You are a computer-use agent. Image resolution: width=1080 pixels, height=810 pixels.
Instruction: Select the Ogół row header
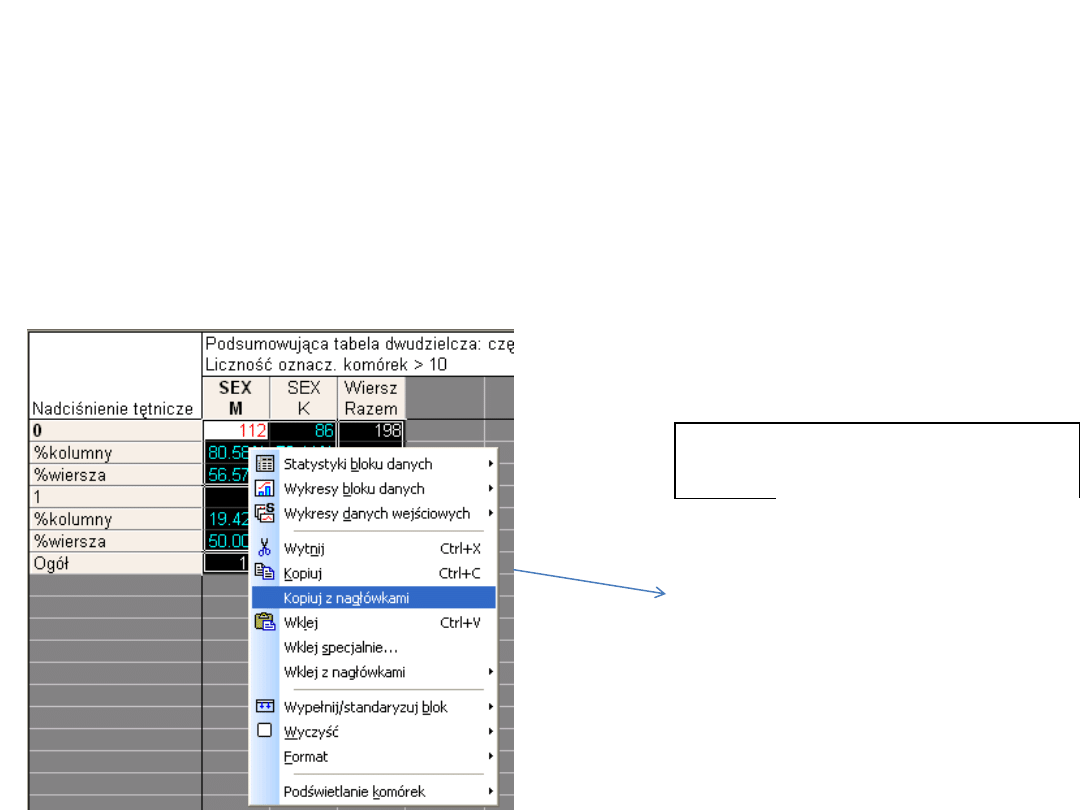[x=115, y=563]
